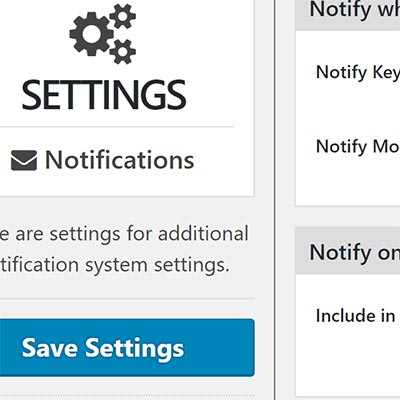
Task: Click the small bottom gear of the cog cluster
Action: (x=122, y=52)
